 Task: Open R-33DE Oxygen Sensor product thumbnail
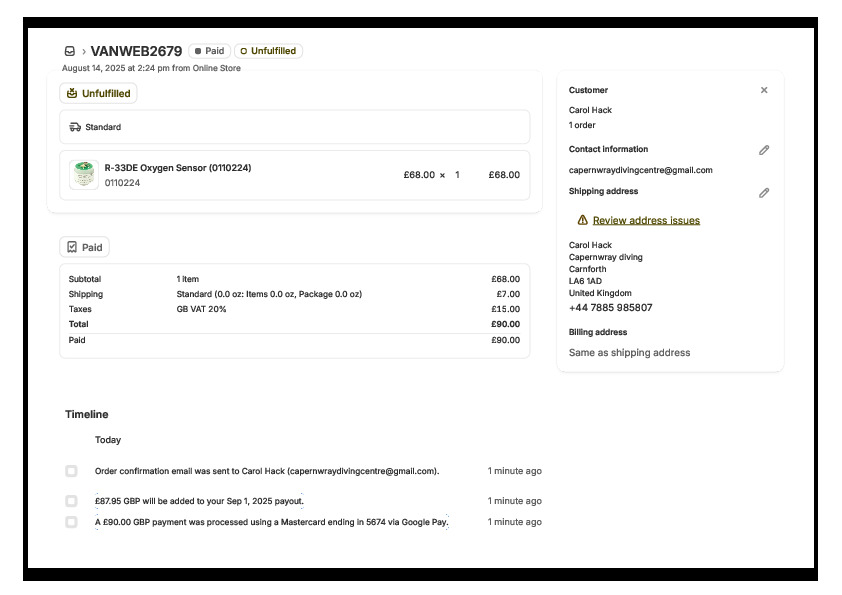click(x=84, y=174)
